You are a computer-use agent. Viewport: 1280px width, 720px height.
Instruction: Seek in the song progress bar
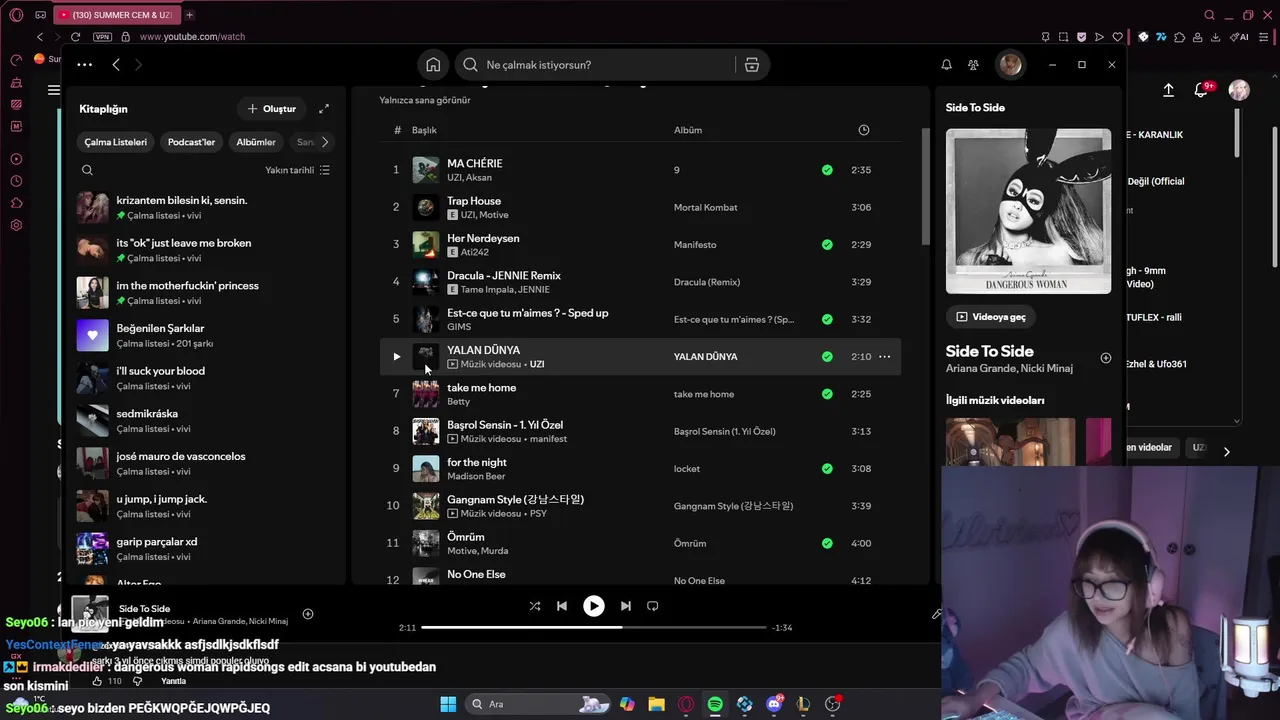point(594,628)
